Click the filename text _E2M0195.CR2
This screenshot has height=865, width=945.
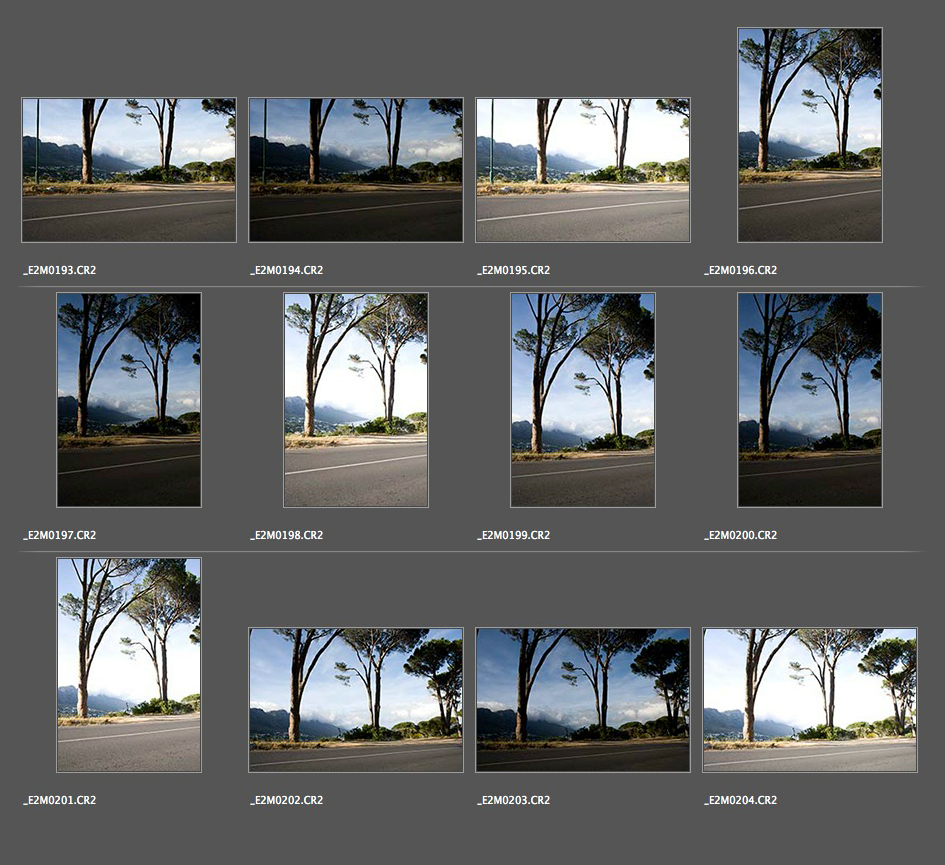pyautogui.click(x=514, y=270)
